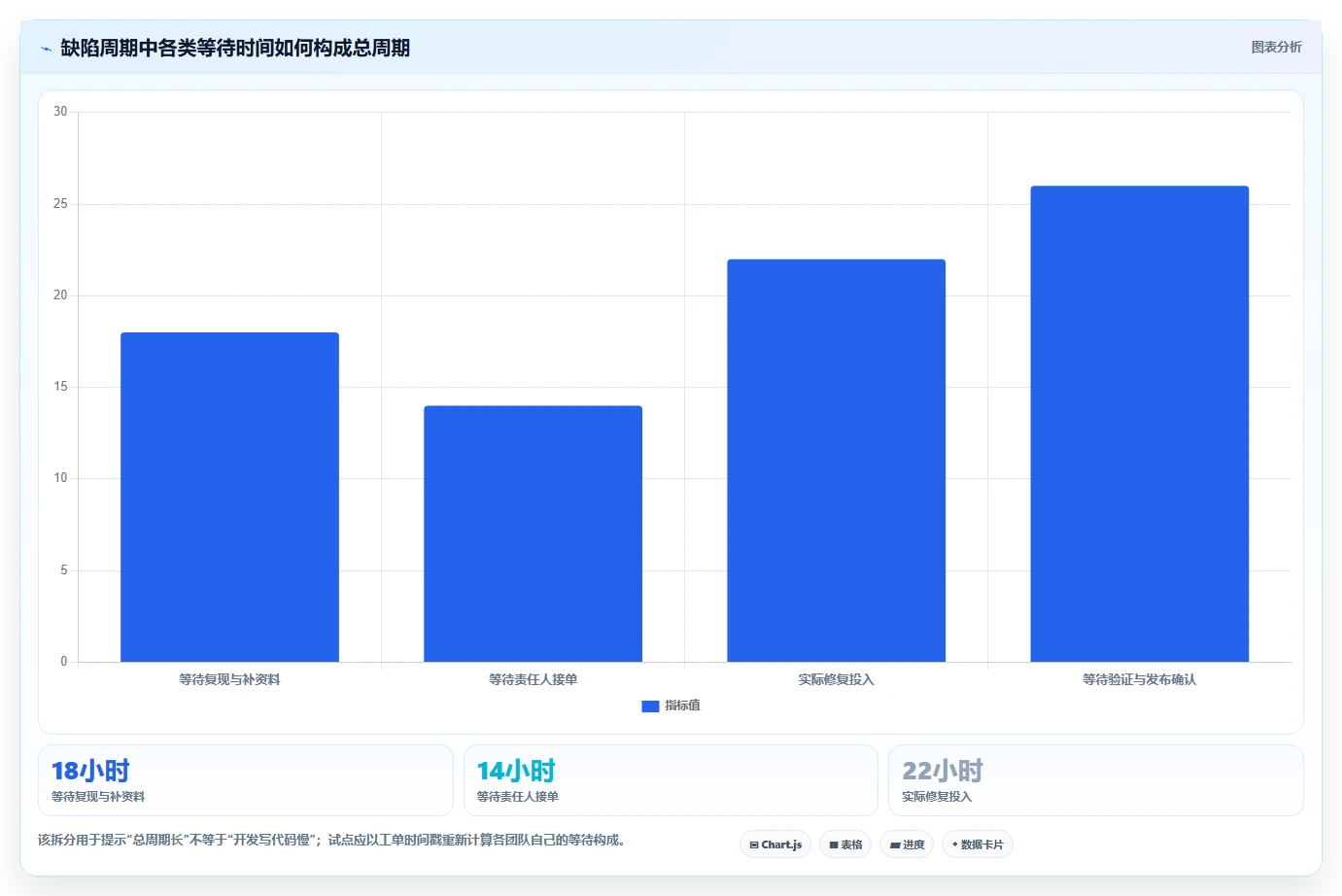Select the 表格 tag chip
Screen dimensions: 1342x896
pyautogui.click(x=845, y=844)
